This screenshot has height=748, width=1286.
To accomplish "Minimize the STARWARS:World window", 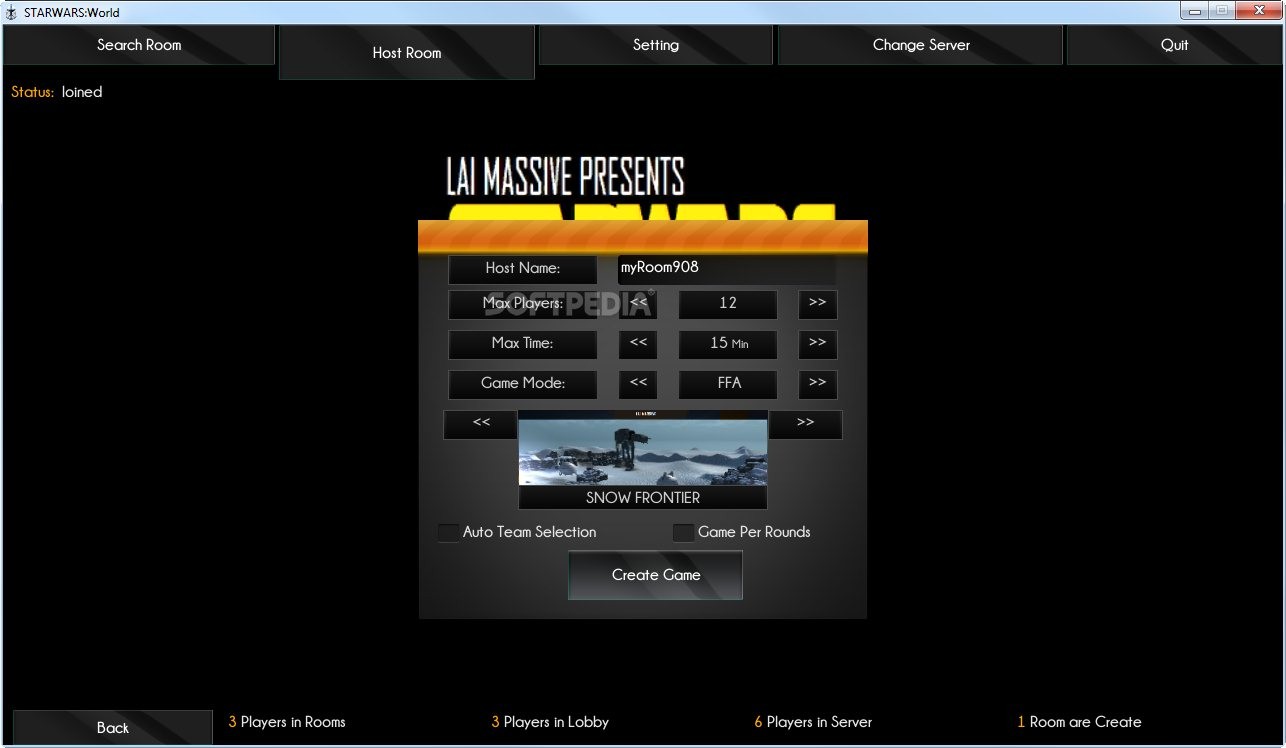I will 1194,11.
